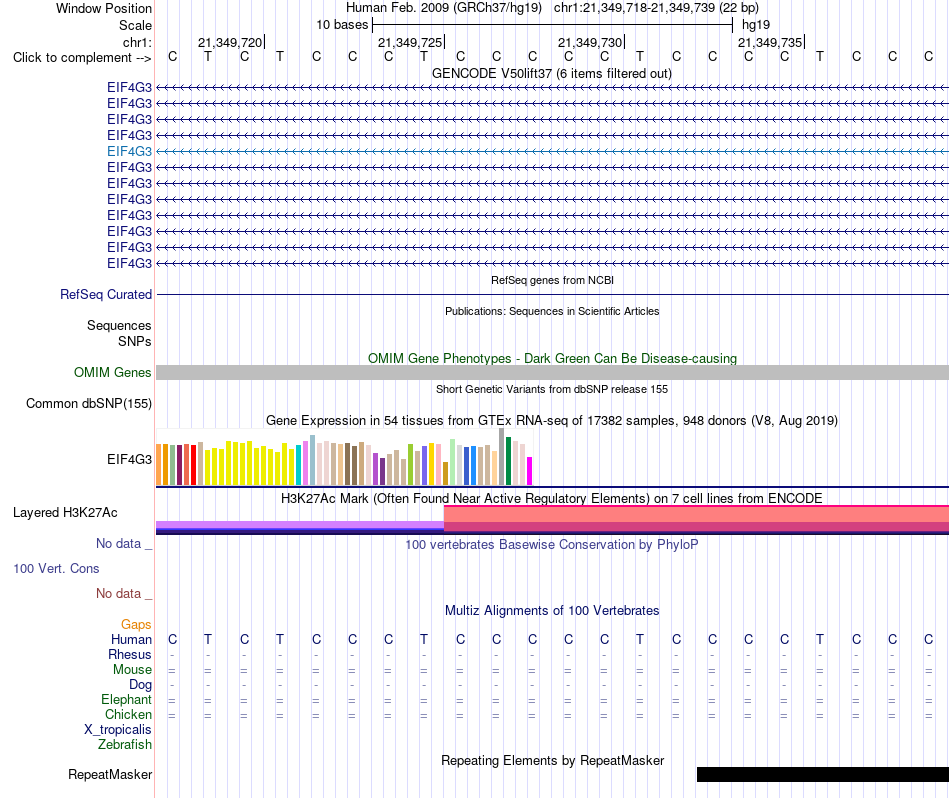Open the OMIM Gene Phenotypes track title

[552, 358]
